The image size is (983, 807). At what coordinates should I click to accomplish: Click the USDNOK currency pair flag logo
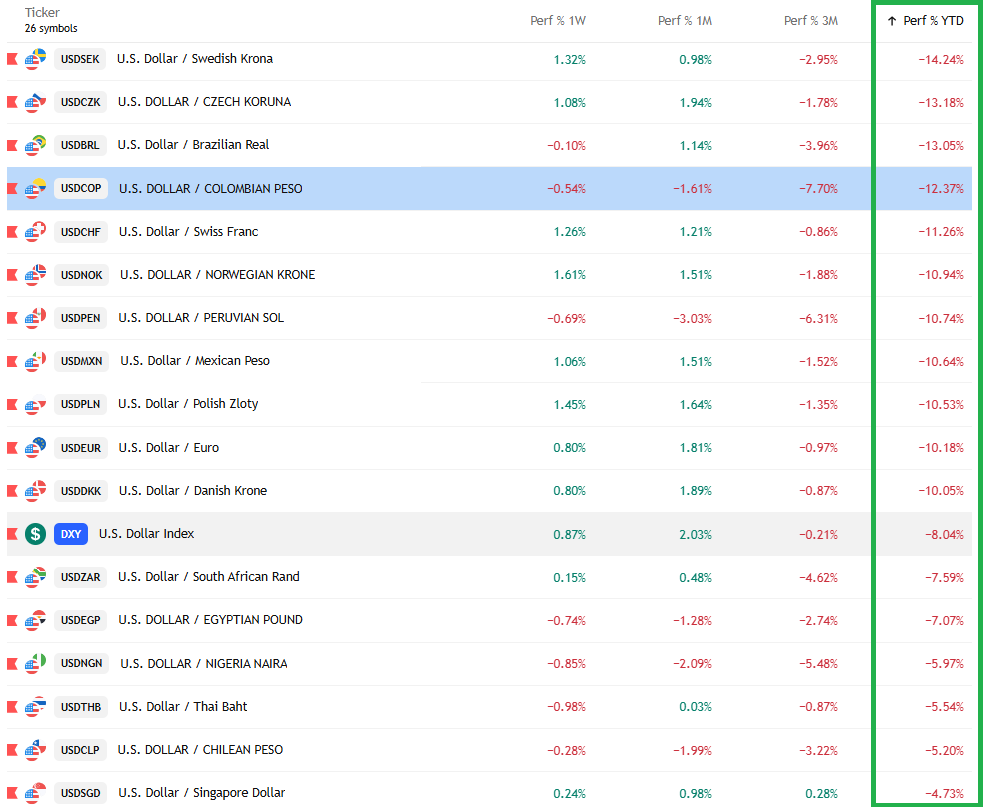tap(36, 275)
